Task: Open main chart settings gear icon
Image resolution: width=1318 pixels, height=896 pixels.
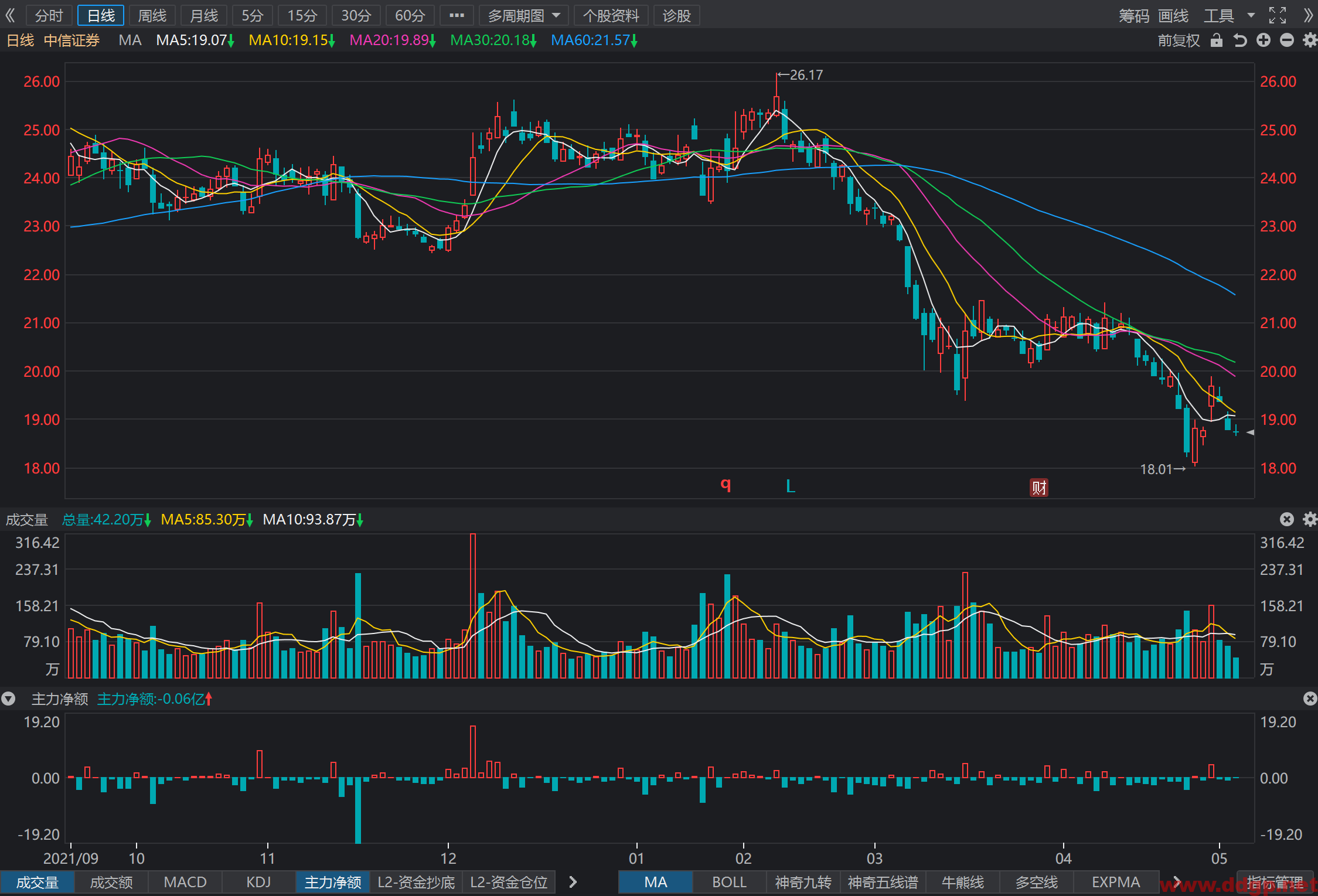Action: pyautogui.click(x=1310, y=40)
